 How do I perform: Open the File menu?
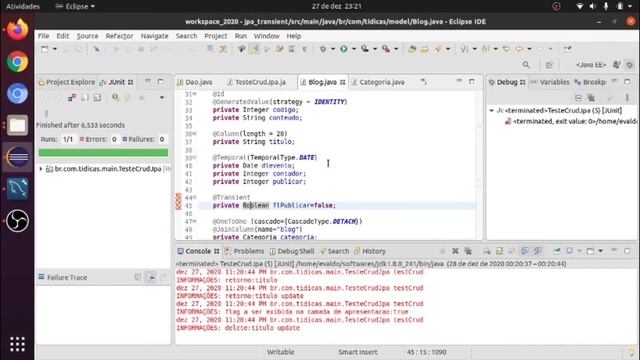click(x=44, y=36)
